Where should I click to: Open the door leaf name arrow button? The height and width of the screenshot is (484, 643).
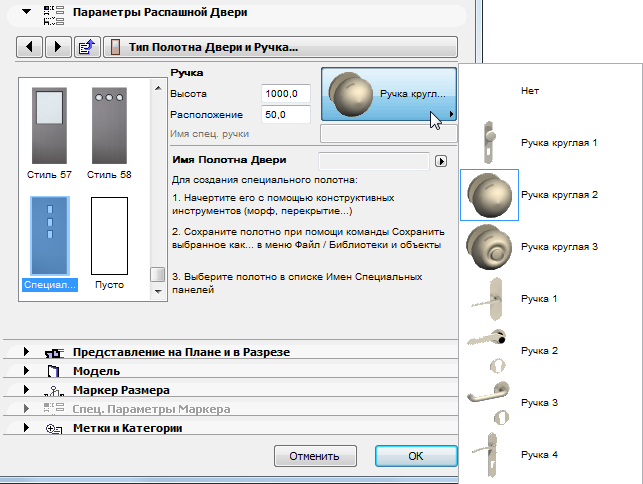(x=441, y=161)
